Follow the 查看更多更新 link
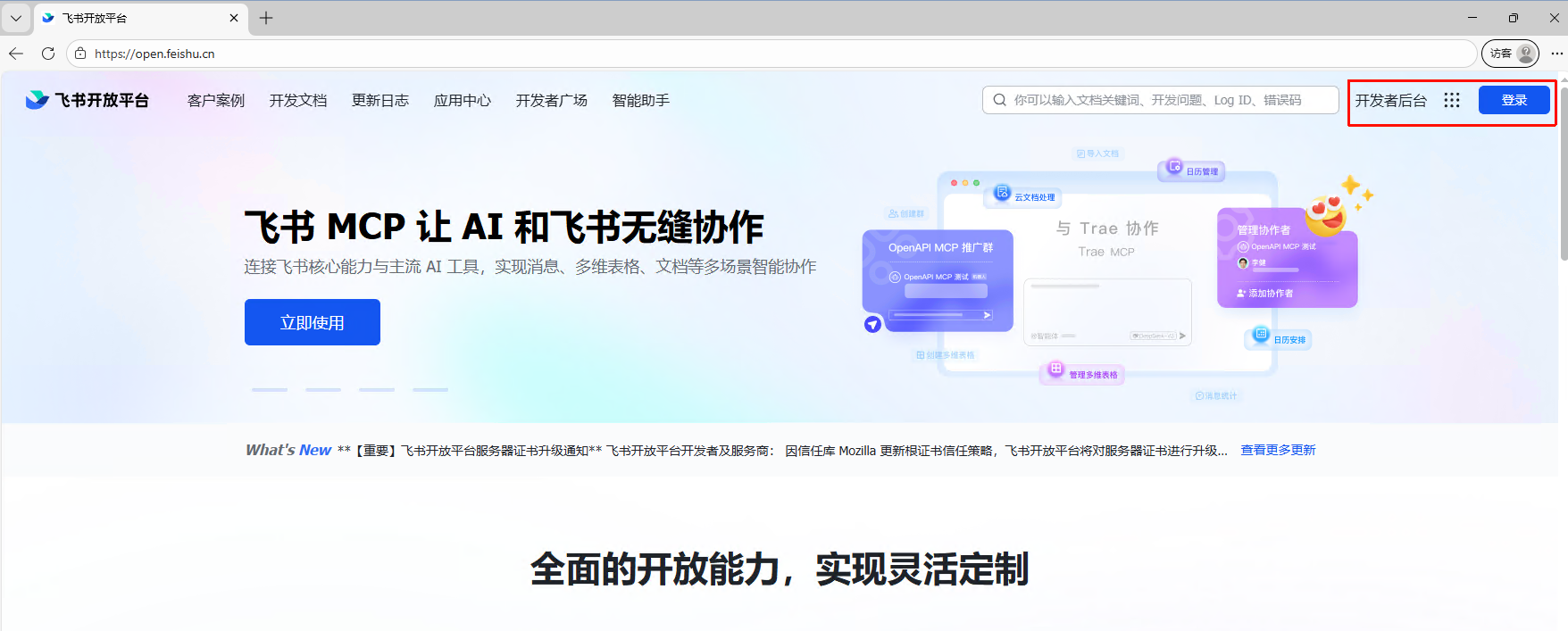1568x631 pixels. click(1278, 450)
